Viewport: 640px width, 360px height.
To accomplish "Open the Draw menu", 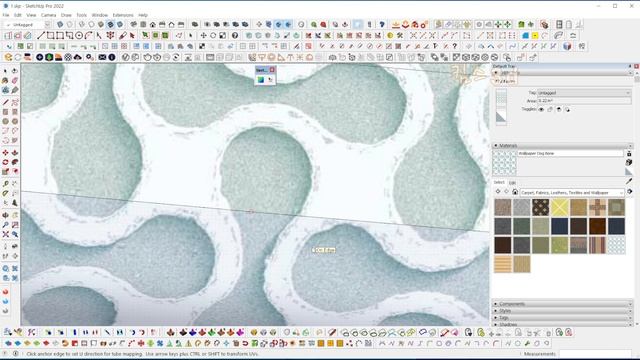I will [x=66, y=15].
